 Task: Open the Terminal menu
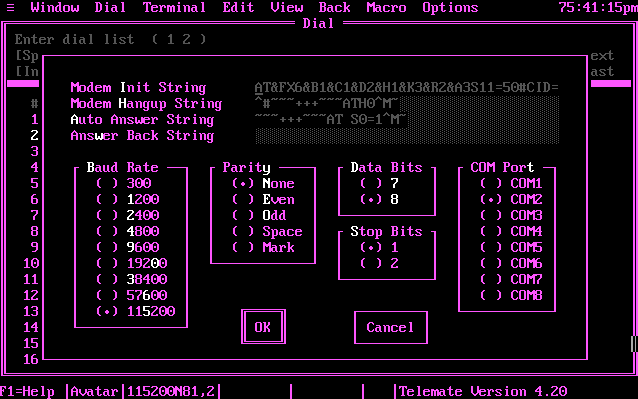174,8
